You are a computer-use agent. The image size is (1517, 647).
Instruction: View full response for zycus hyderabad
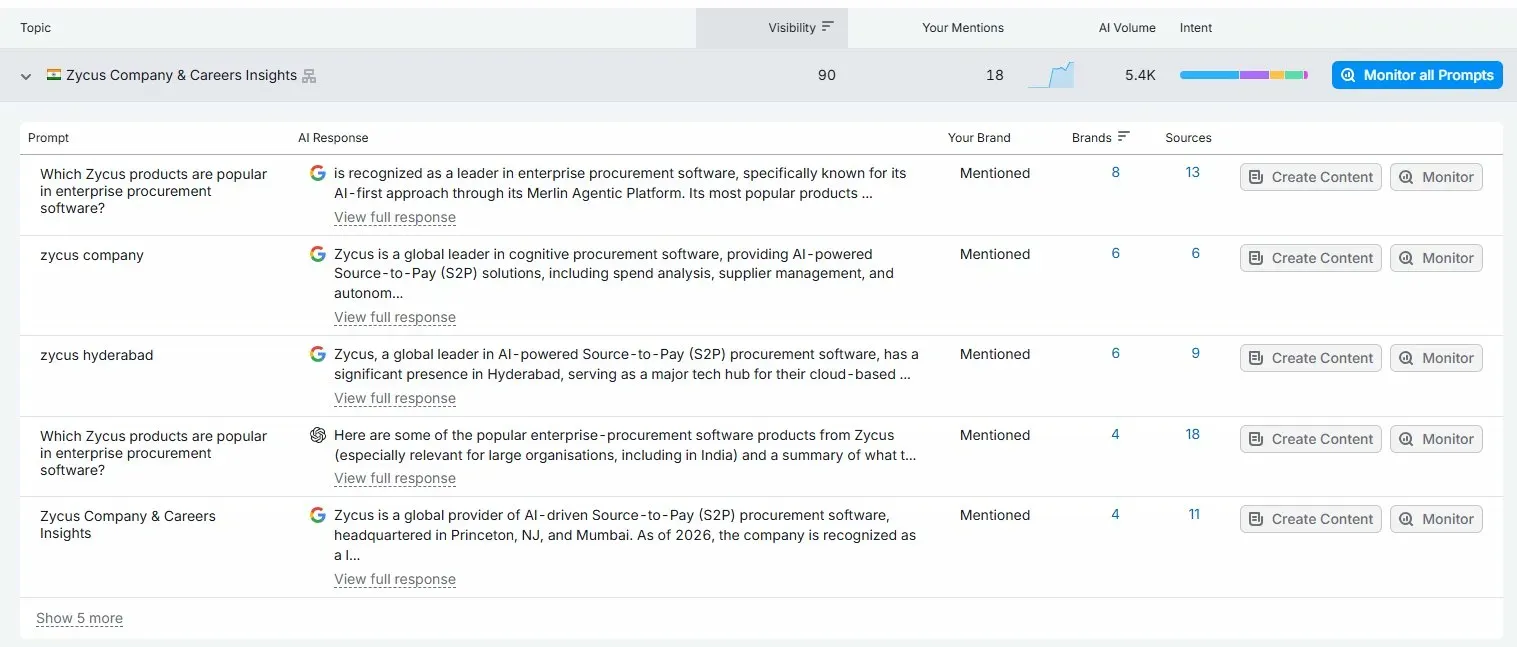coord(395,398)
